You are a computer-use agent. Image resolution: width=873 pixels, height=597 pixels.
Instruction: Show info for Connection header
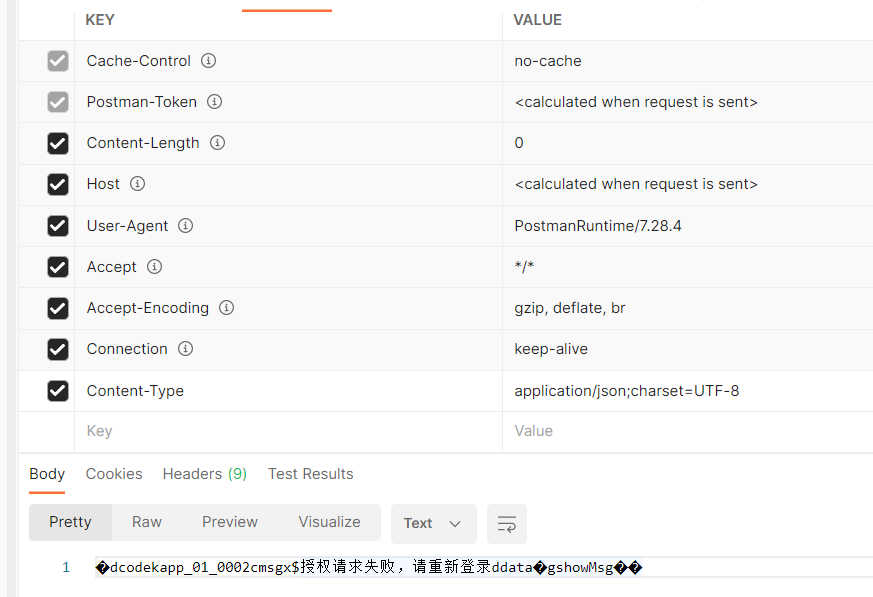coord(185,349)
